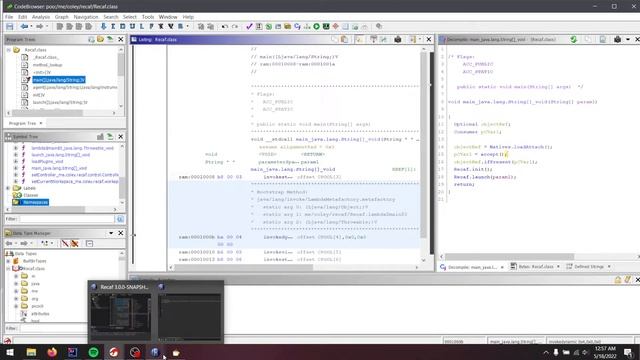Expand loadPlugins_void function in Symbol Tree
Screen dimensions: 640x360
point(16,161)
